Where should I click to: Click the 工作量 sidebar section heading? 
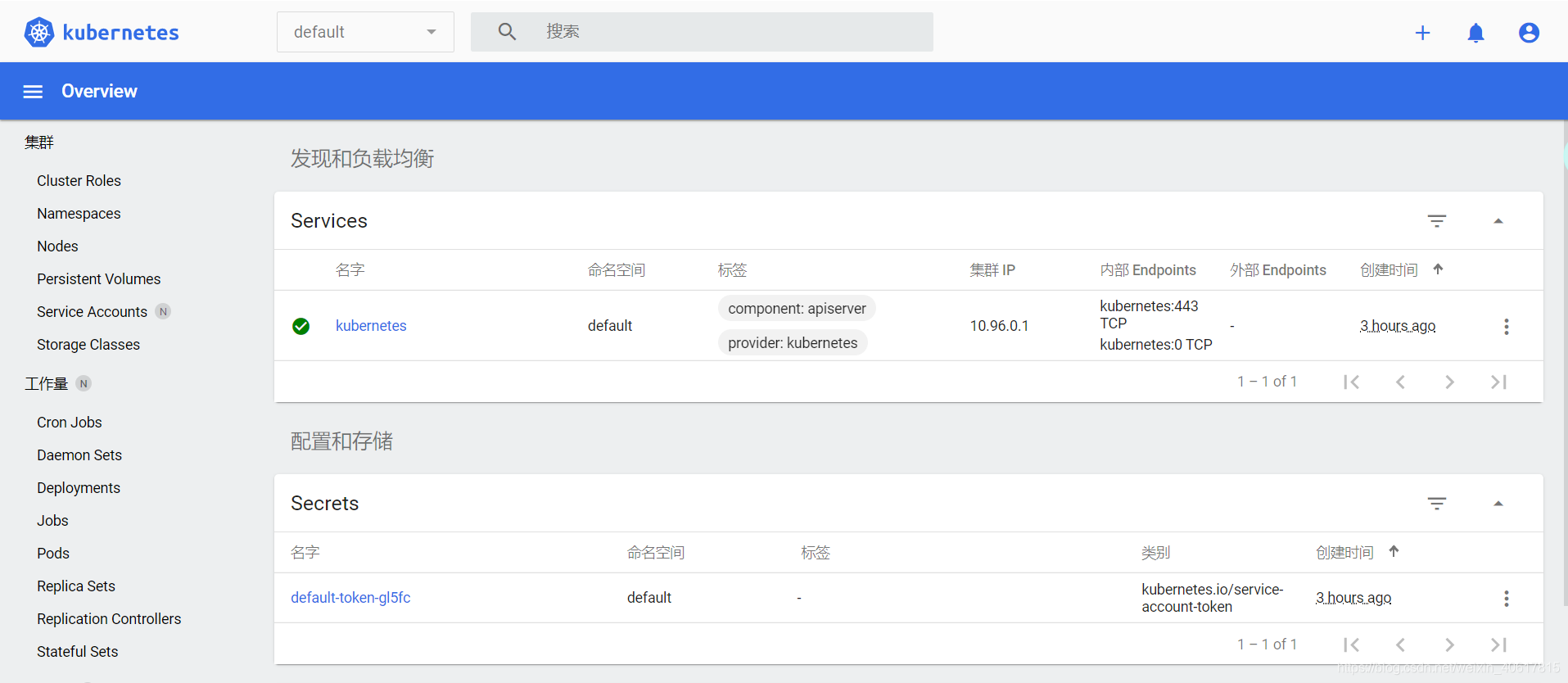click(x=46, y=384)
